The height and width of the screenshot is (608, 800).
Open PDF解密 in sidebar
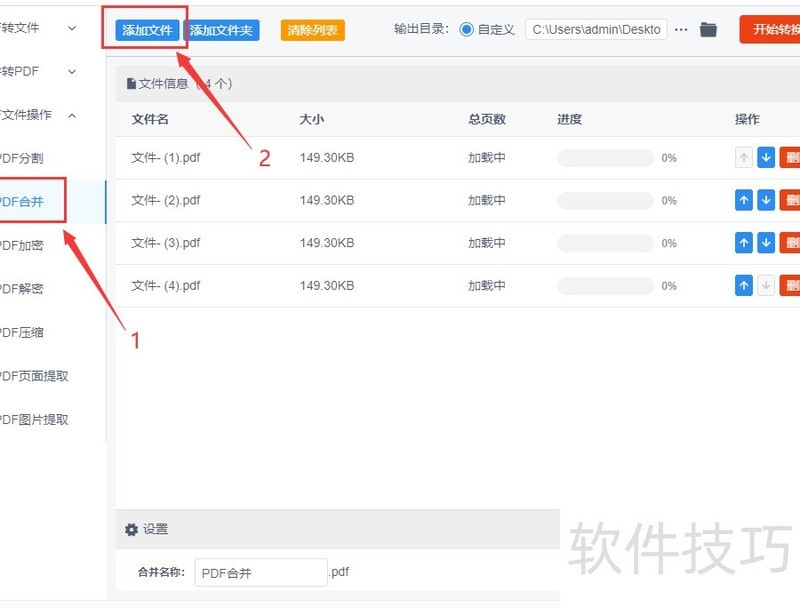[21, 289]
